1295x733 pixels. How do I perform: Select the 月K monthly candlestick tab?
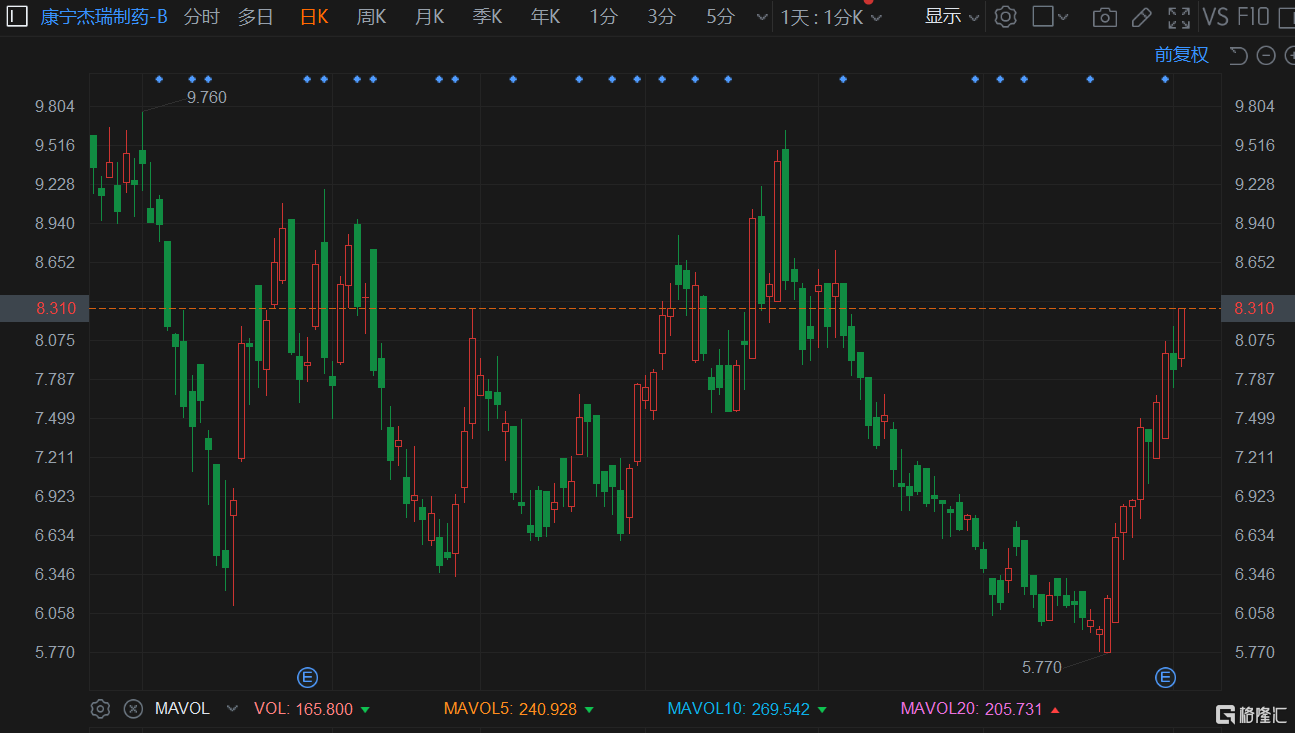429,17
